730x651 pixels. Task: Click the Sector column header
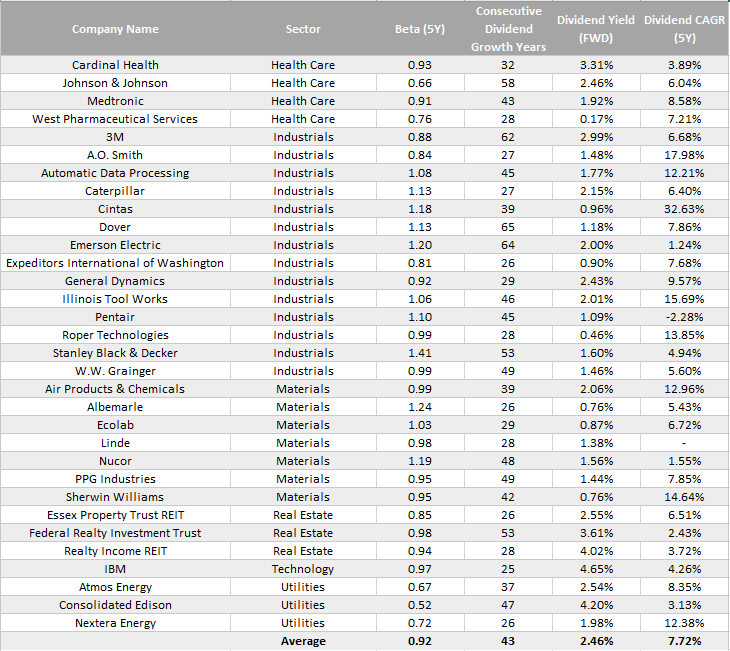(303, 29)
